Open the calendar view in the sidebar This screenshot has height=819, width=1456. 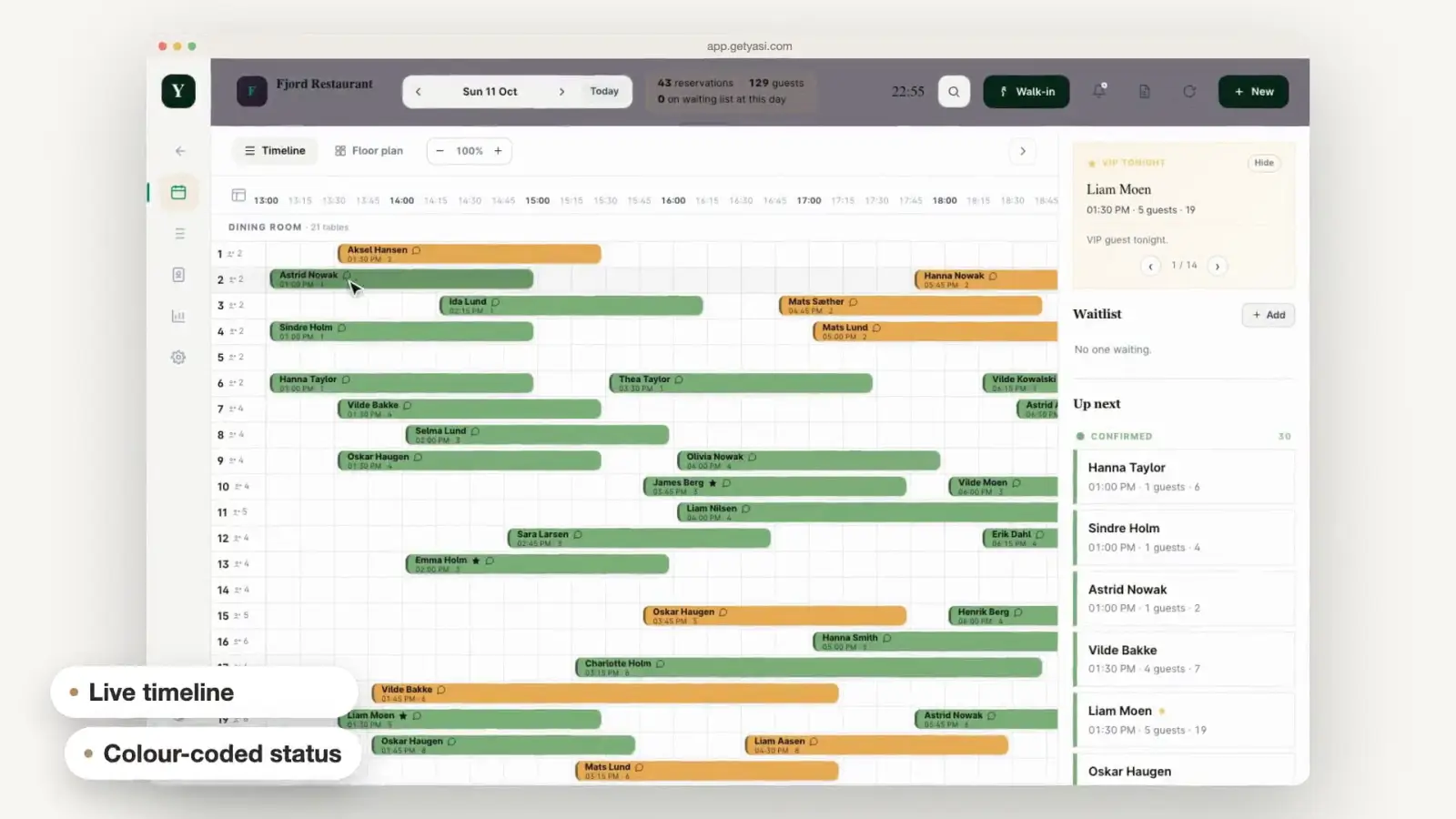click(x=178, y=192)
